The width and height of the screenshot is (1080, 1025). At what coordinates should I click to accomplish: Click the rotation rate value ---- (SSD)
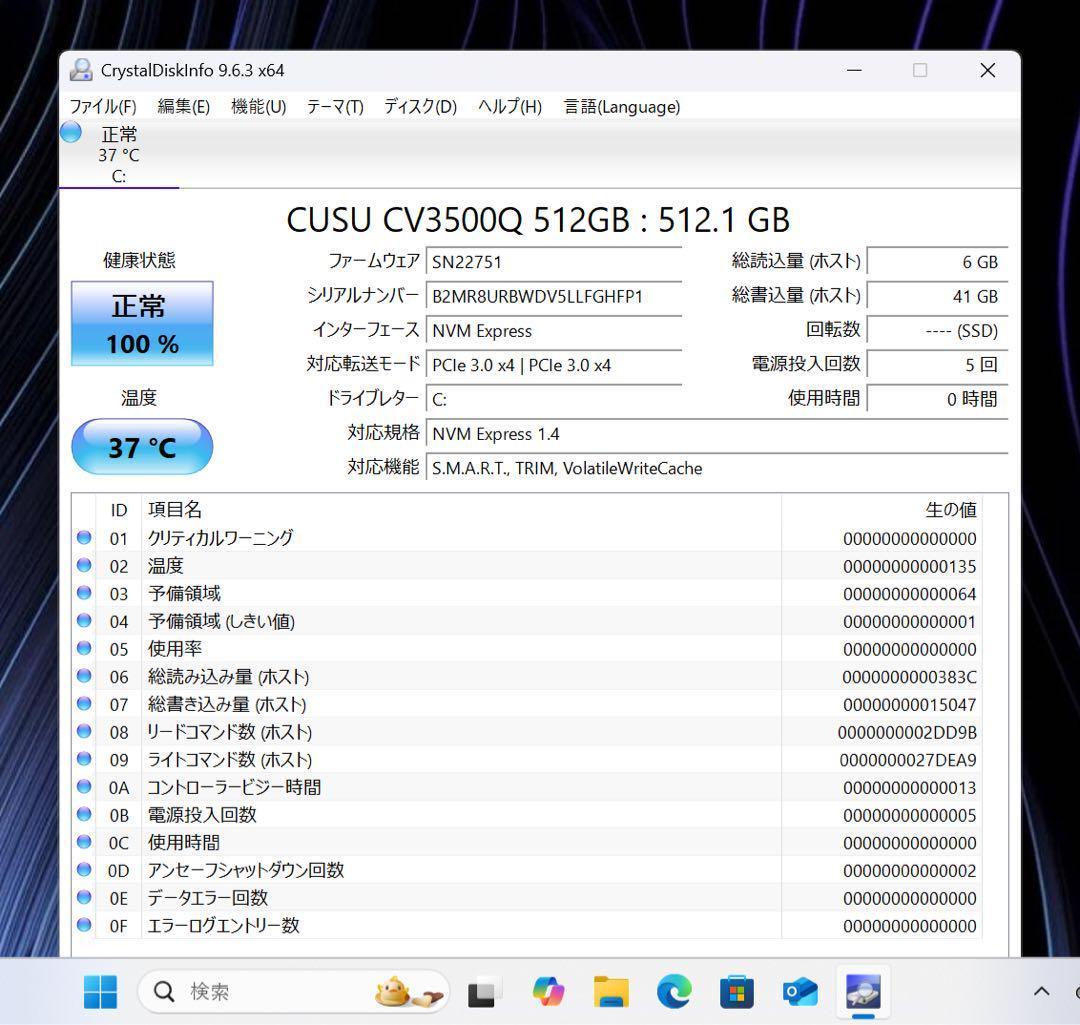click(x=937, y=331)
